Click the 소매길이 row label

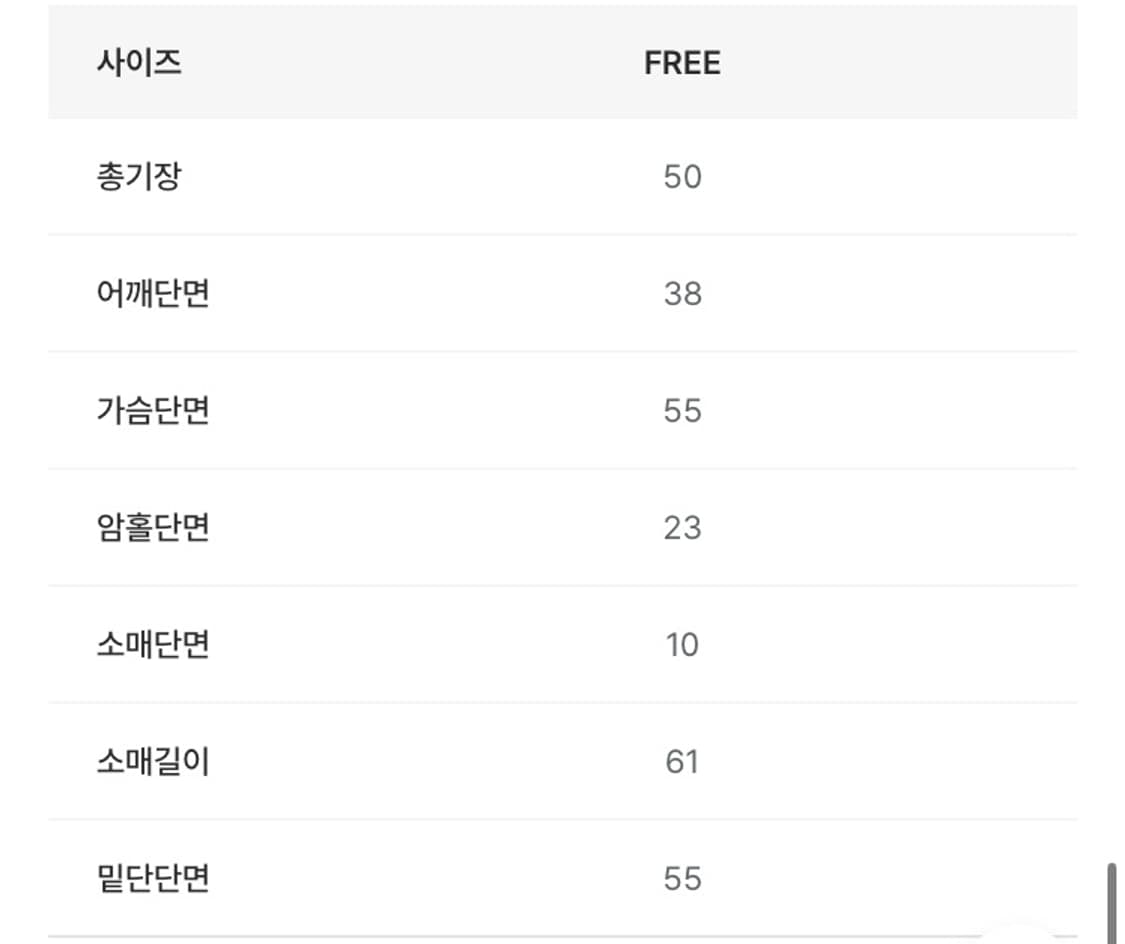[x=153, y=761]
